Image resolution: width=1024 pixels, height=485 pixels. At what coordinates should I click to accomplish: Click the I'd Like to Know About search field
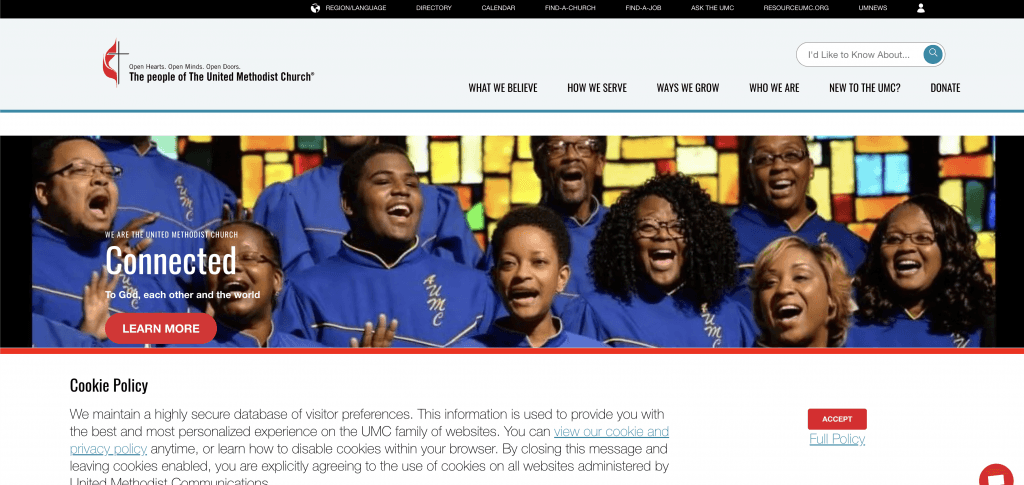[859, 55]
